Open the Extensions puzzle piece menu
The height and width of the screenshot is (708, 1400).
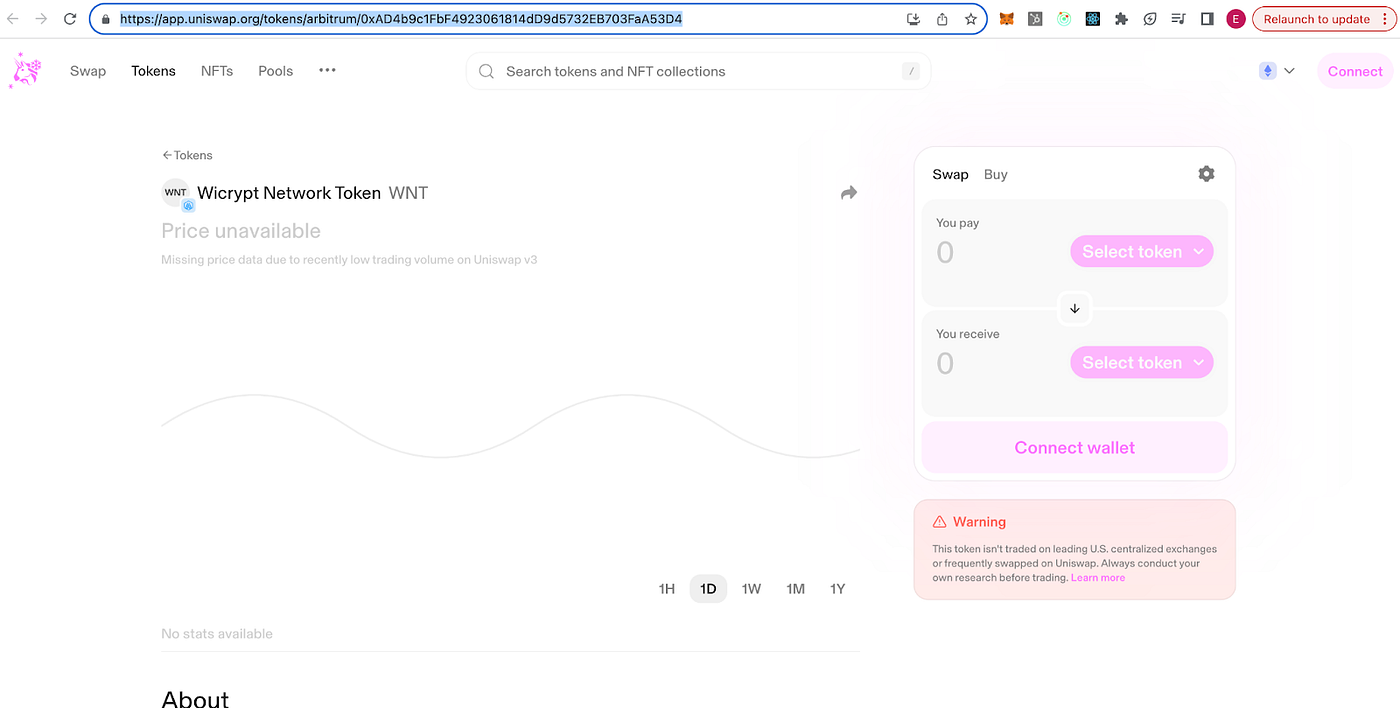[1122, 19]
